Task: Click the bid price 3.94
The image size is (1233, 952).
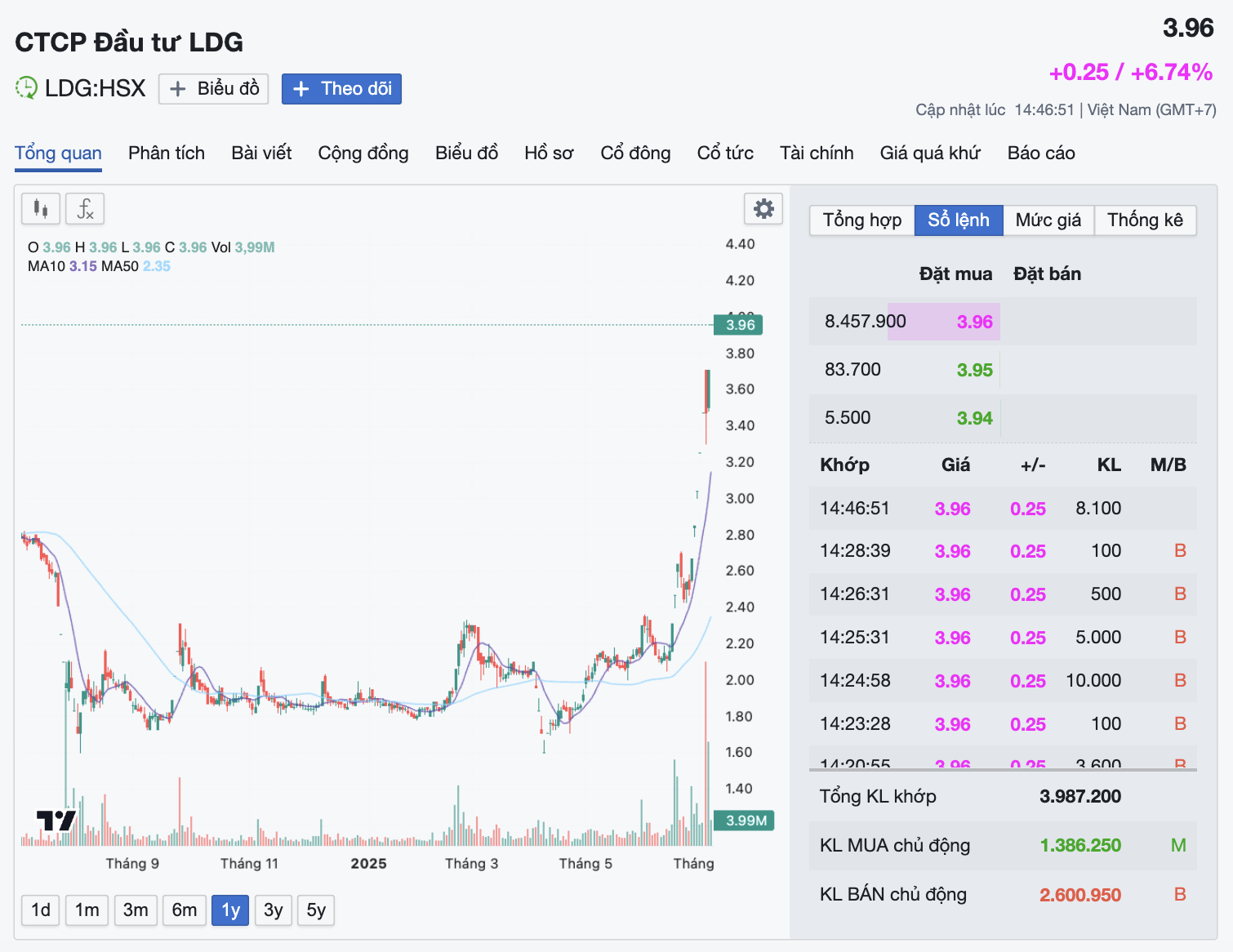Action: pos(974,418)
